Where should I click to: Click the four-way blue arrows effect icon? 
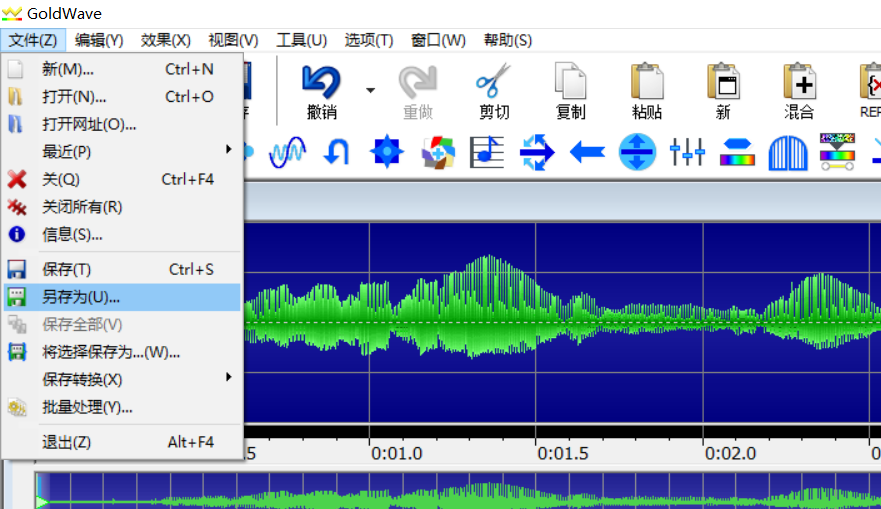(x=537, y=152)
